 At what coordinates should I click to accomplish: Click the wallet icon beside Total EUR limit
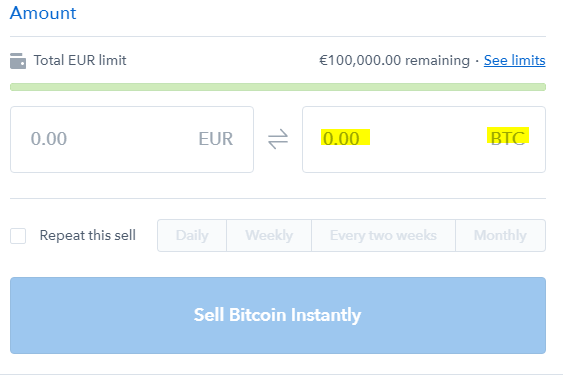pos(18,61)
